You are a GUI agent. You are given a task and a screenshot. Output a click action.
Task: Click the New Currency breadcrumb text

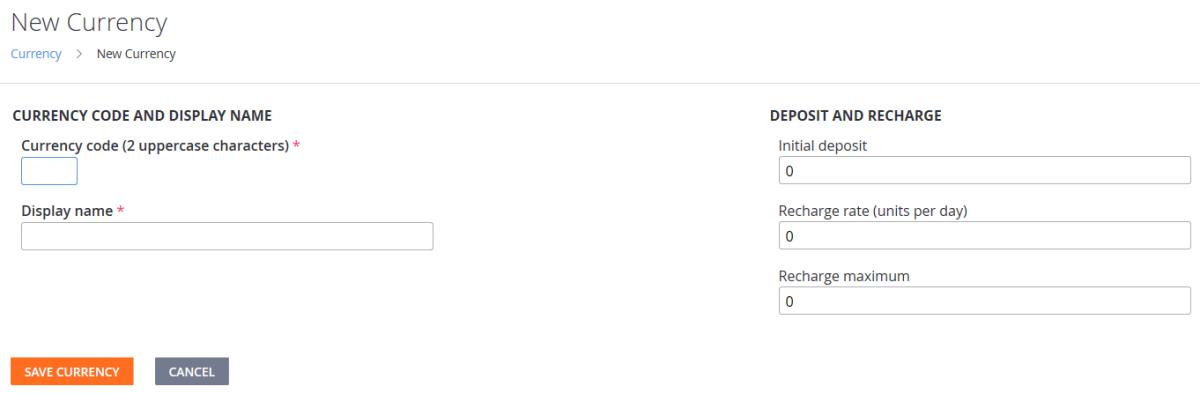click(136, 54)
